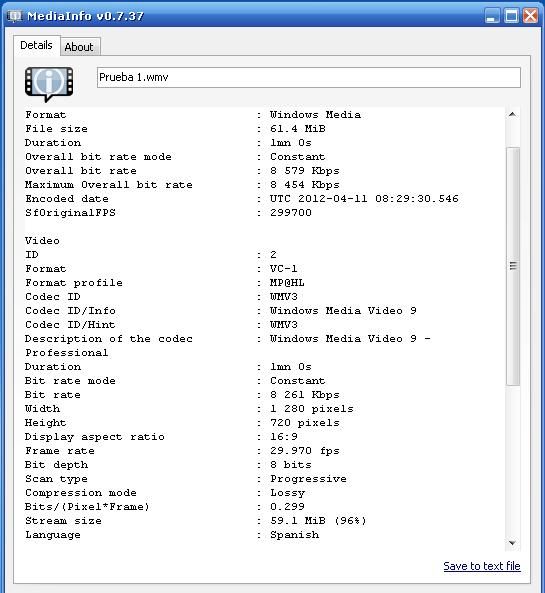The height and width of the screenshot is (593, 545).
Task: Close the MediaInfo window
Action: tap(531, 16)
